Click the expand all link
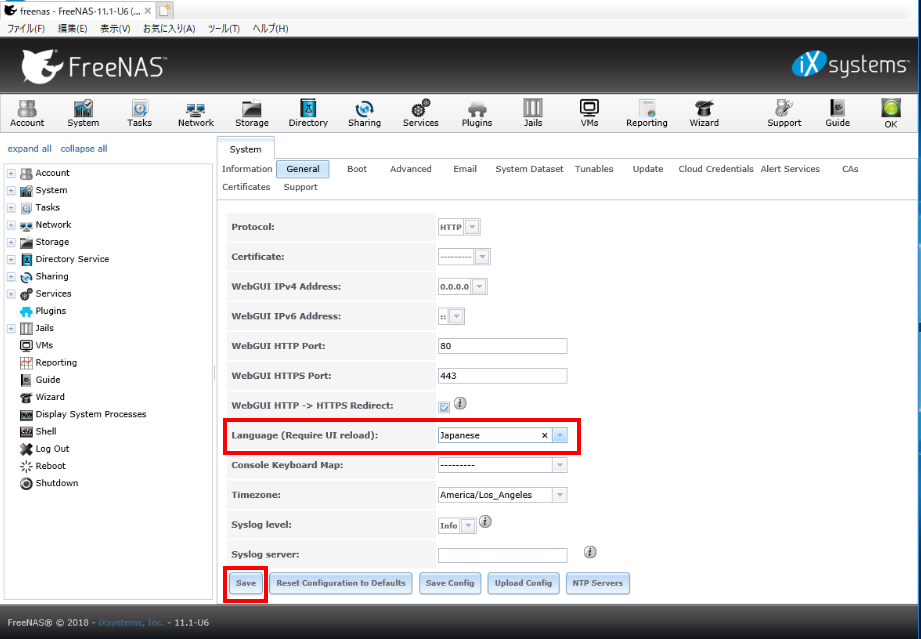 click(29, 149)
